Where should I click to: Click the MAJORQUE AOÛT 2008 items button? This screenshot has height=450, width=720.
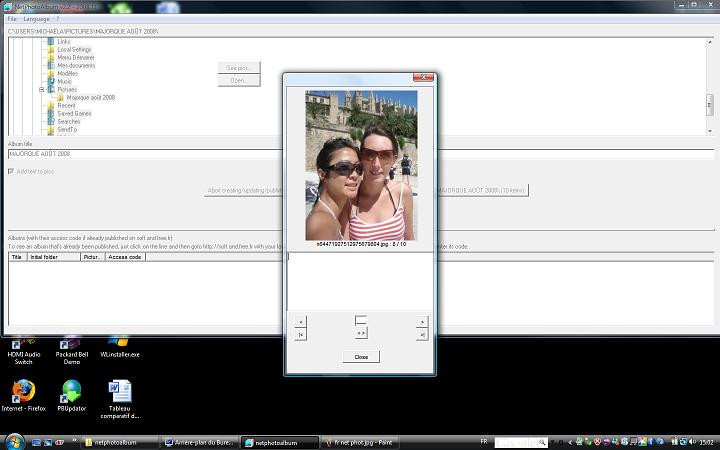[x=482, y=190]
